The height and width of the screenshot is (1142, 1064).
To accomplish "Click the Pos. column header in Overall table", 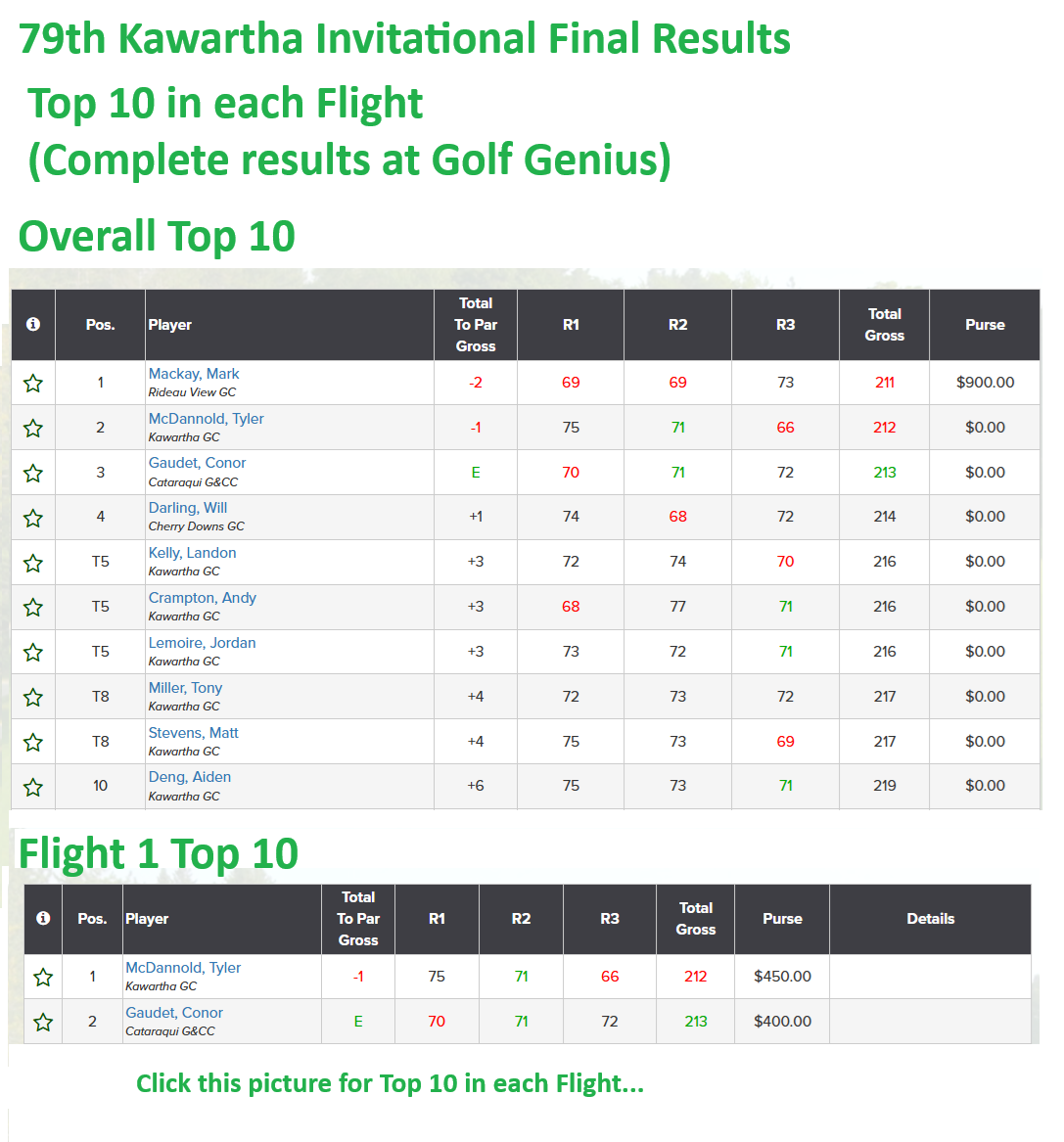I will pyautogui.click(x=101, y=325).
